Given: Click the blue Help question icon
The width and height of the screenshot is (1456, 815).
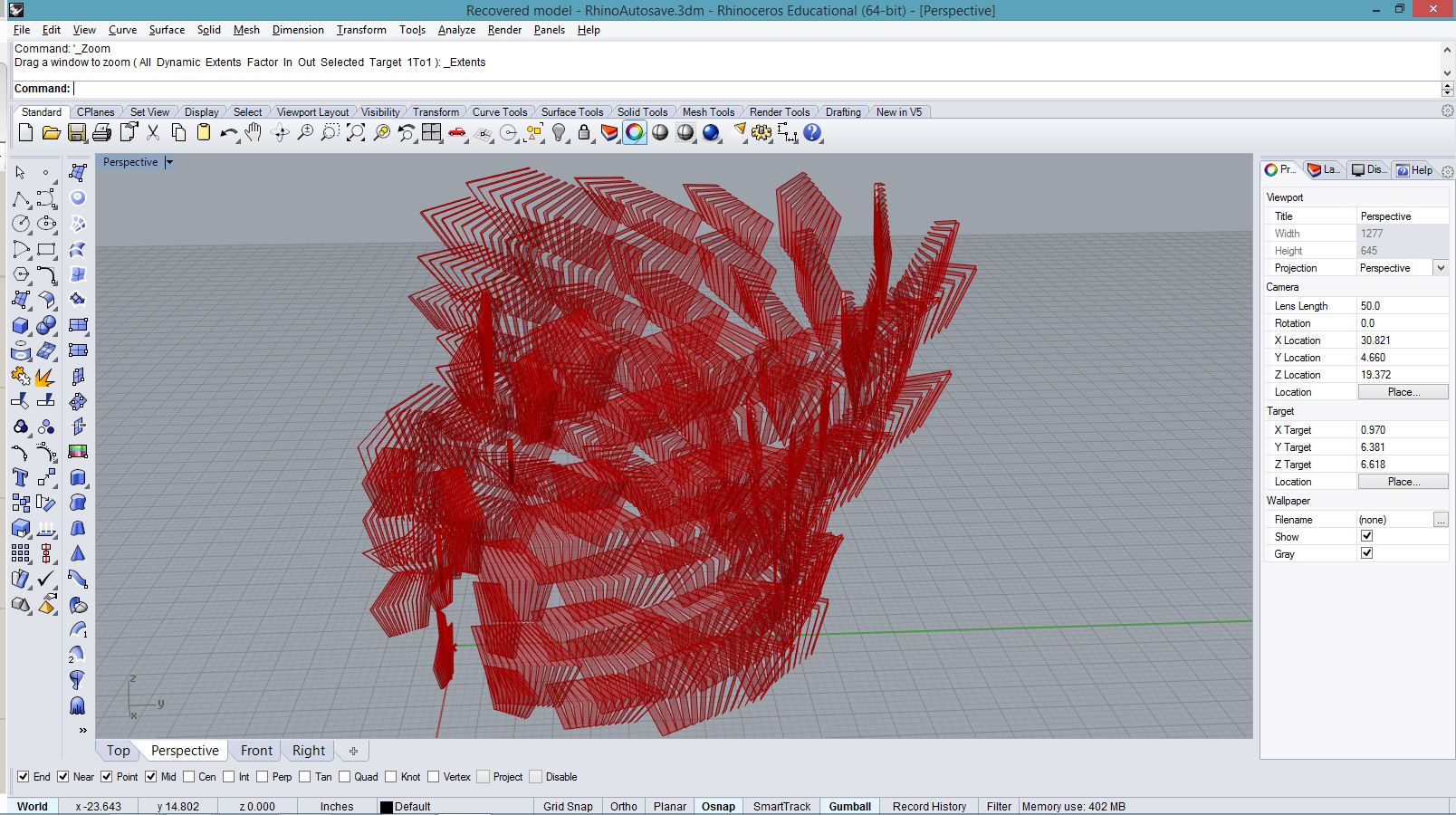Looking at the screenshot, I should tap(812, 133).
